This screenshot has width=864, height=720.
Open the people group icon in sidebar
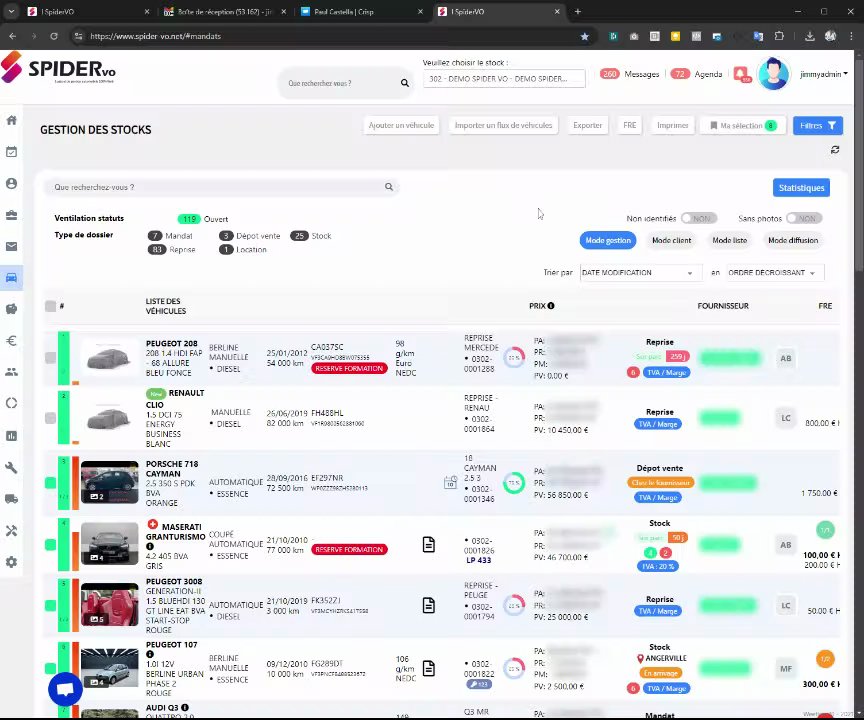click(12, 372)
